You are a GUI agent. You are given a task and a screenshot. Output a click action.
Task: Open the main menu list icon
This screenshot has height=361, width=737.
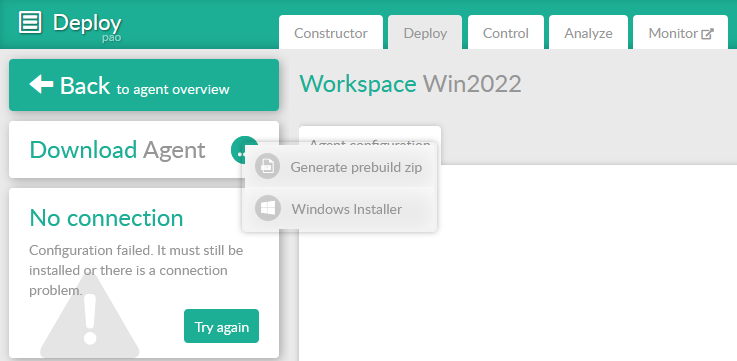click(30, 22)
